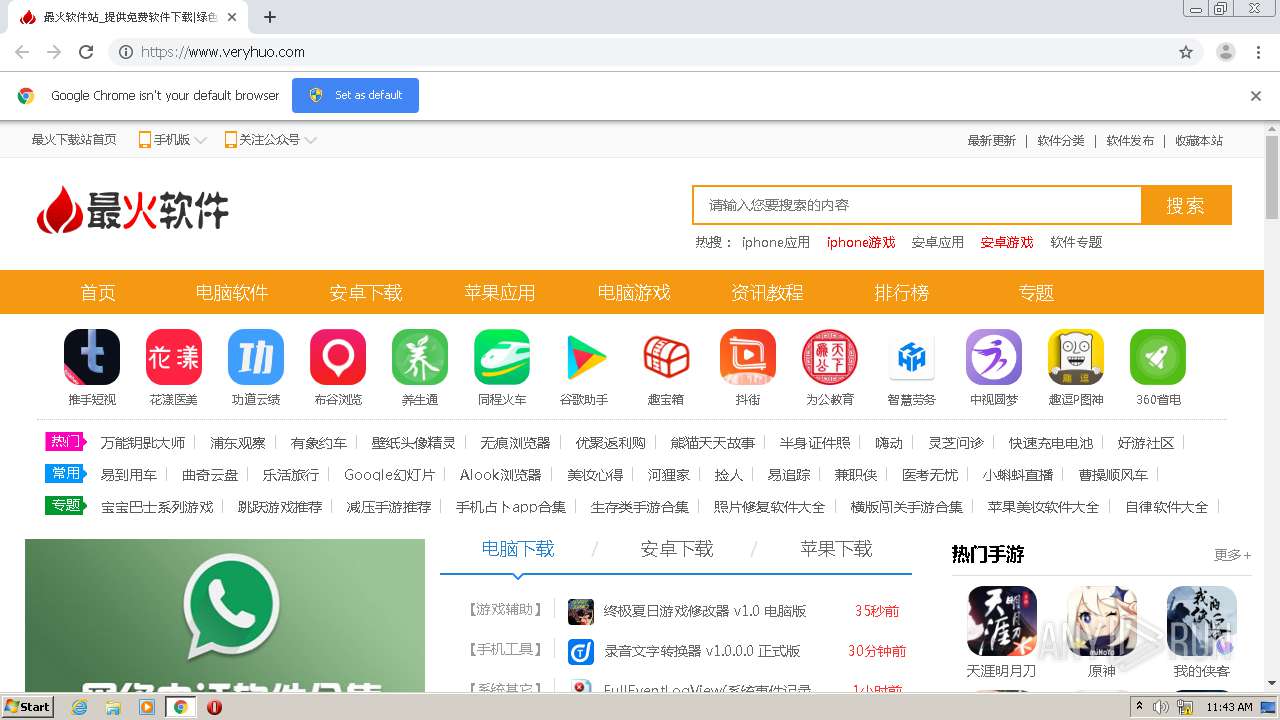Open 苹果应用 in the navigation bar
The image size is (1280, 720).
500,292
